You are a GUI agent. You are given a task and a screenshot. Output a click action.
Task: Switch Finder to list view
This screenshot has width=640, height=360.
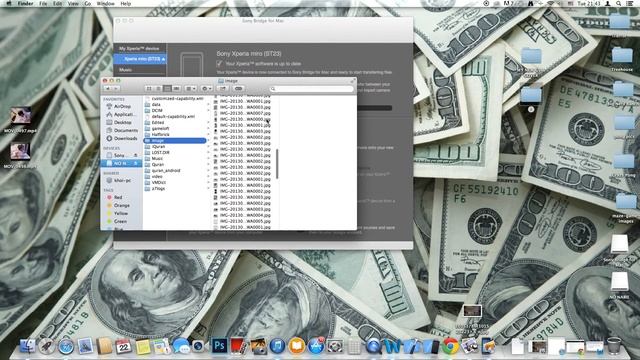point(158,89)
